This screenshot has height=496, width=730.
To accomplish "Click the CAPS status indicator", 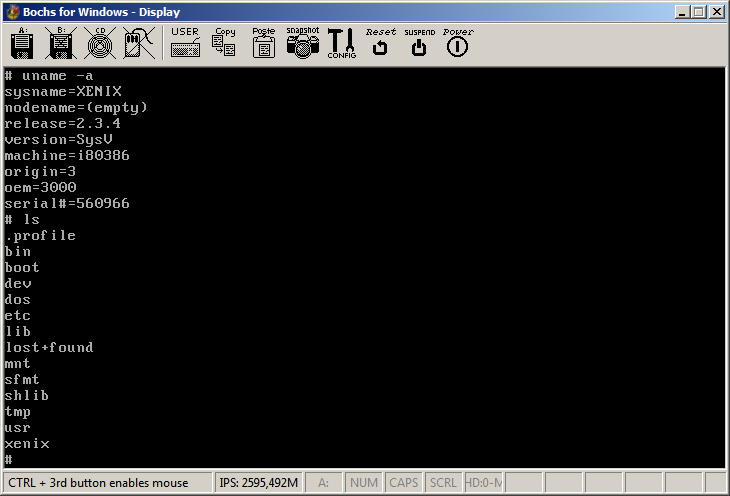I will pos(403,482).
